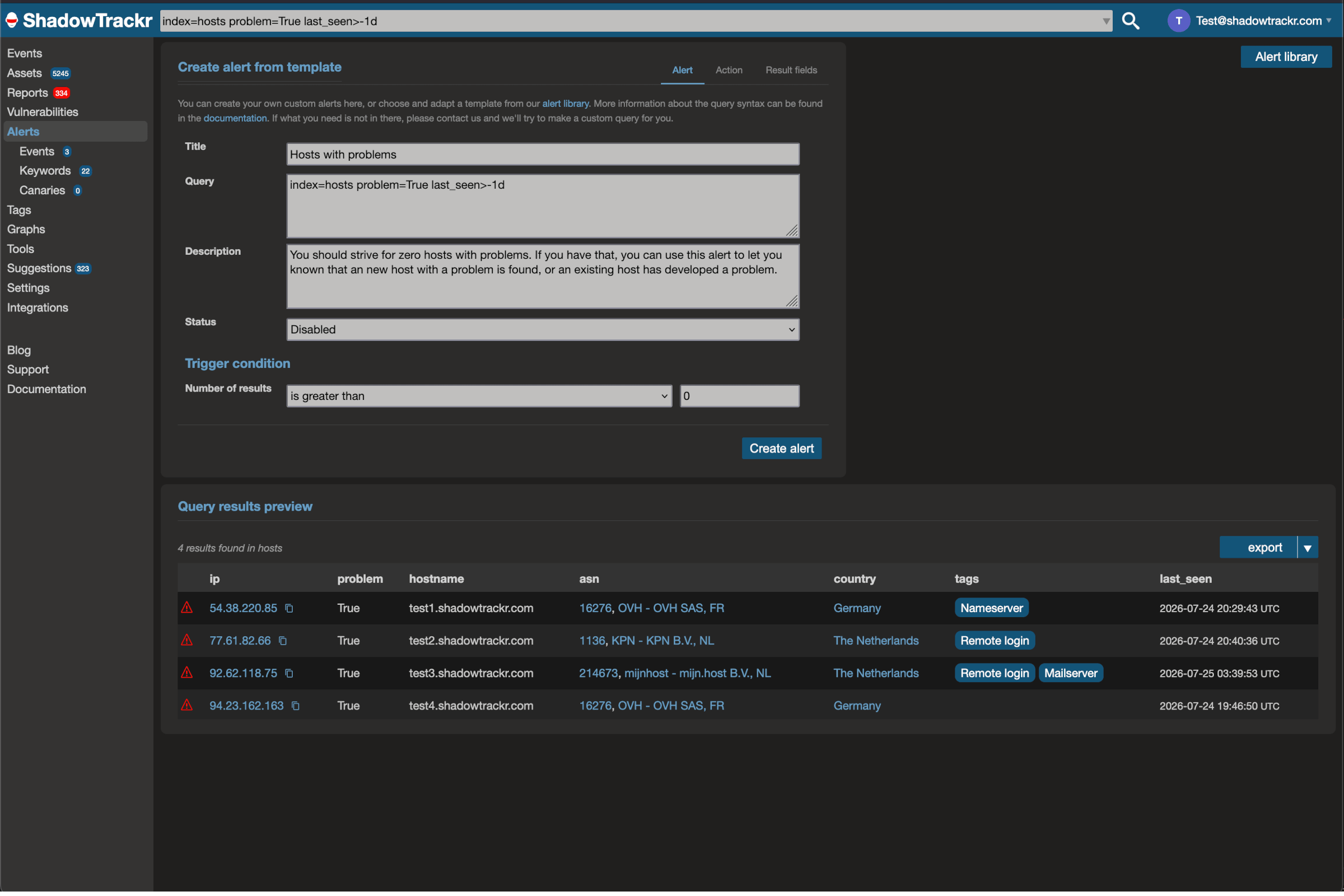
Task: Open search bar history dropdown arrow
Action: (x=1105, y=22)
